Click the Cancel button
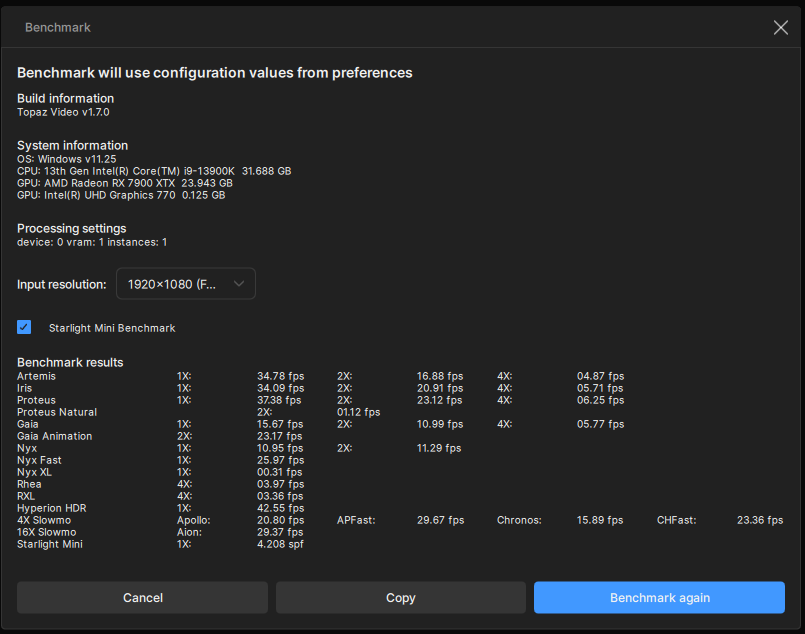The height and width of the screenshot is (634, 805). coord(143,598)
